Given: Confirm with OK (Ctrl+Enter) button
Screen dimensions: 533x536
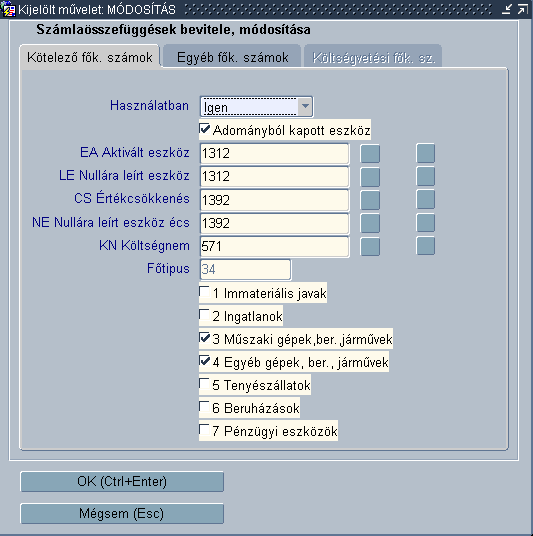Looking at the screenshot, I should pyautogui.click(x=122, y=481).
